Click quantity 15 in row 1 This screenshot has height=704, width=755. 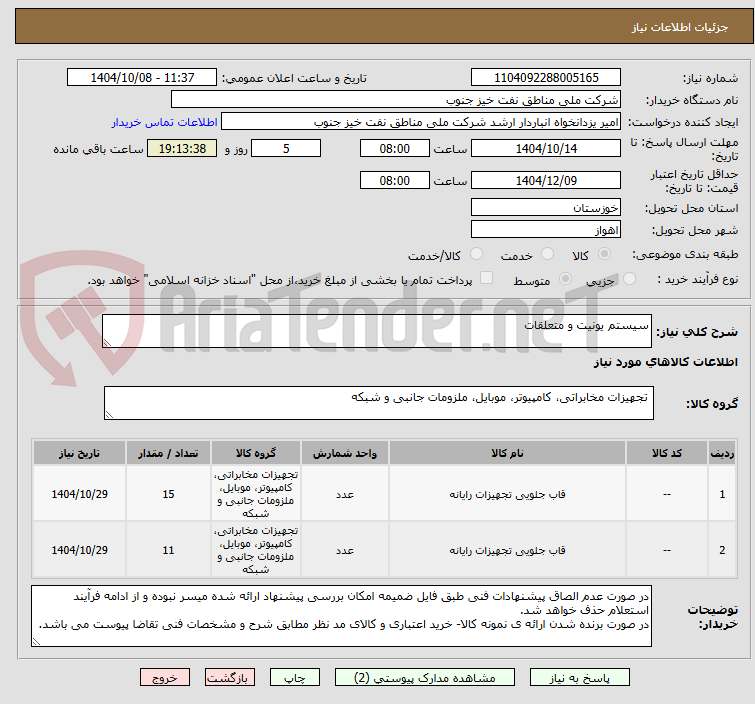pyautogui.click(x=168, y=494)
